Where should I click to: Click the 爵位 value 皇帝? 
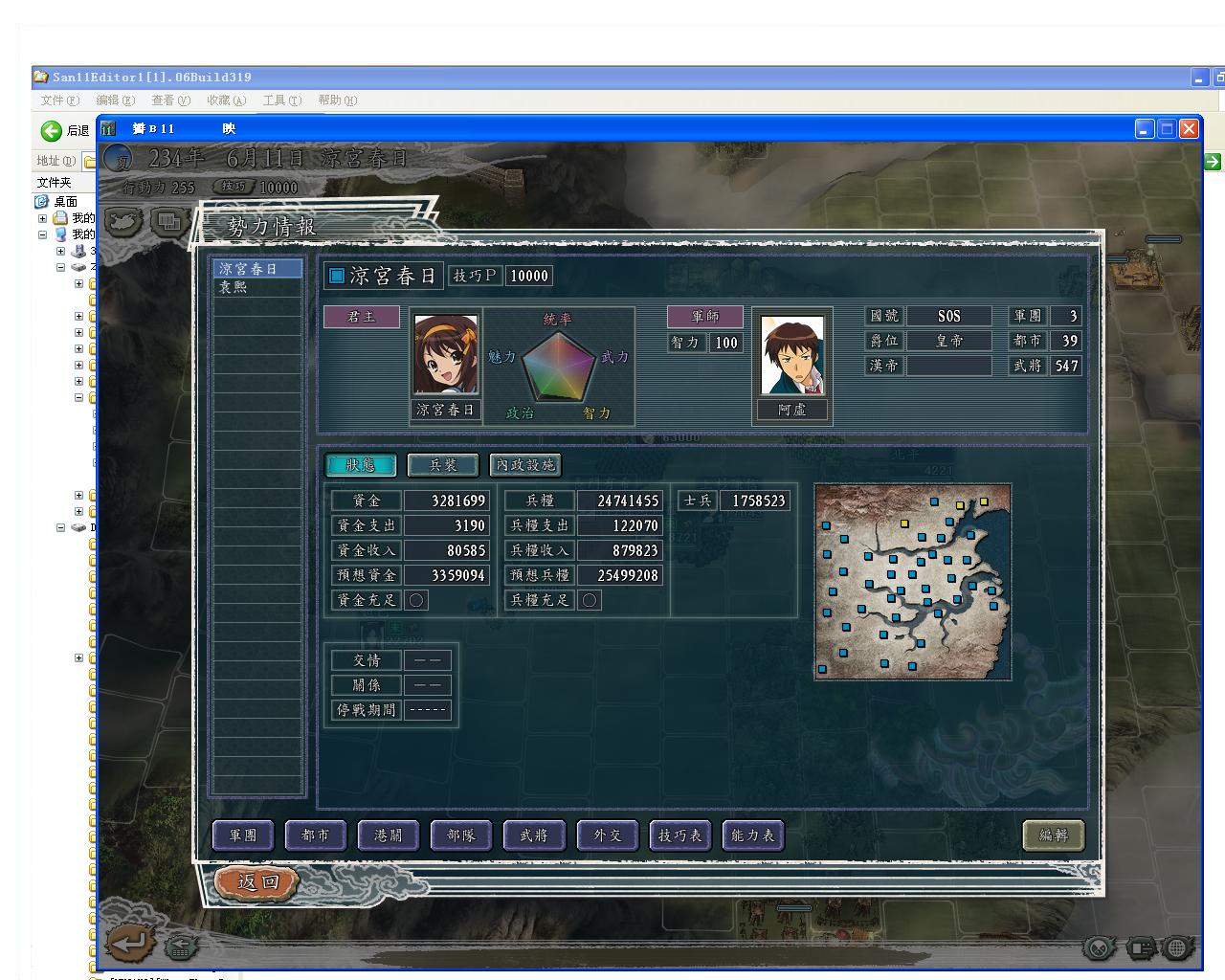point(948,341)
